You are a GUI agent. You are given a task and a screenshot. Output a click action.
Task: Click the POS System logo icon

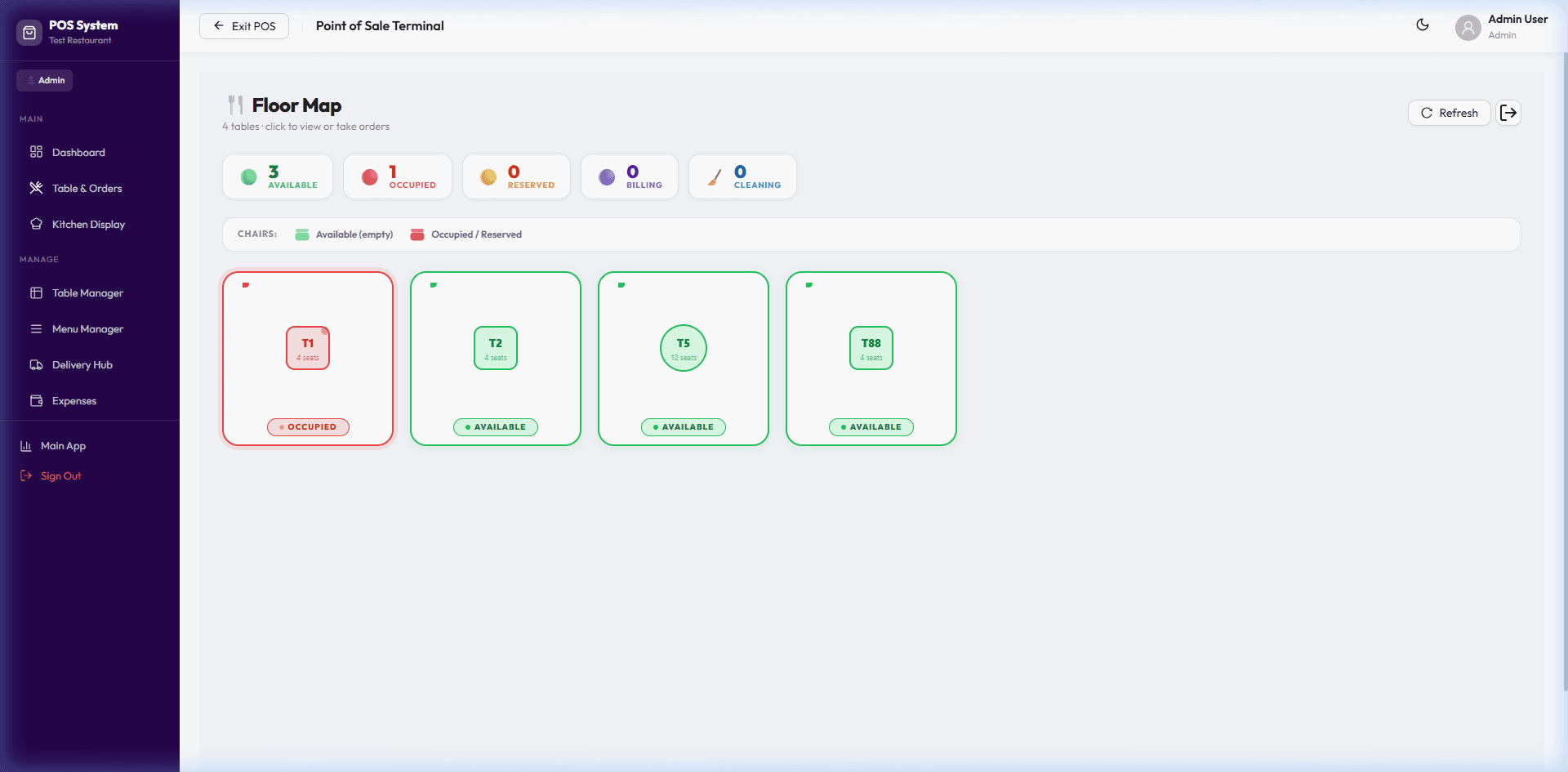pos(29,33)
